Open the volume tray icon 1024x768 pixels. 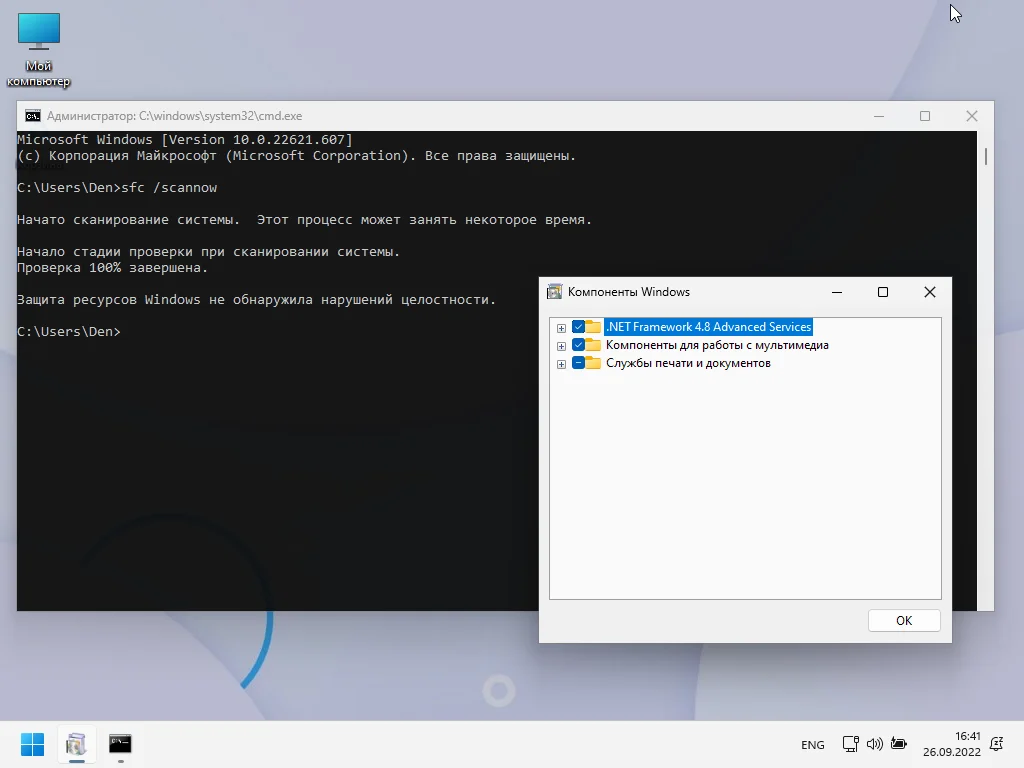pos(874,744)
